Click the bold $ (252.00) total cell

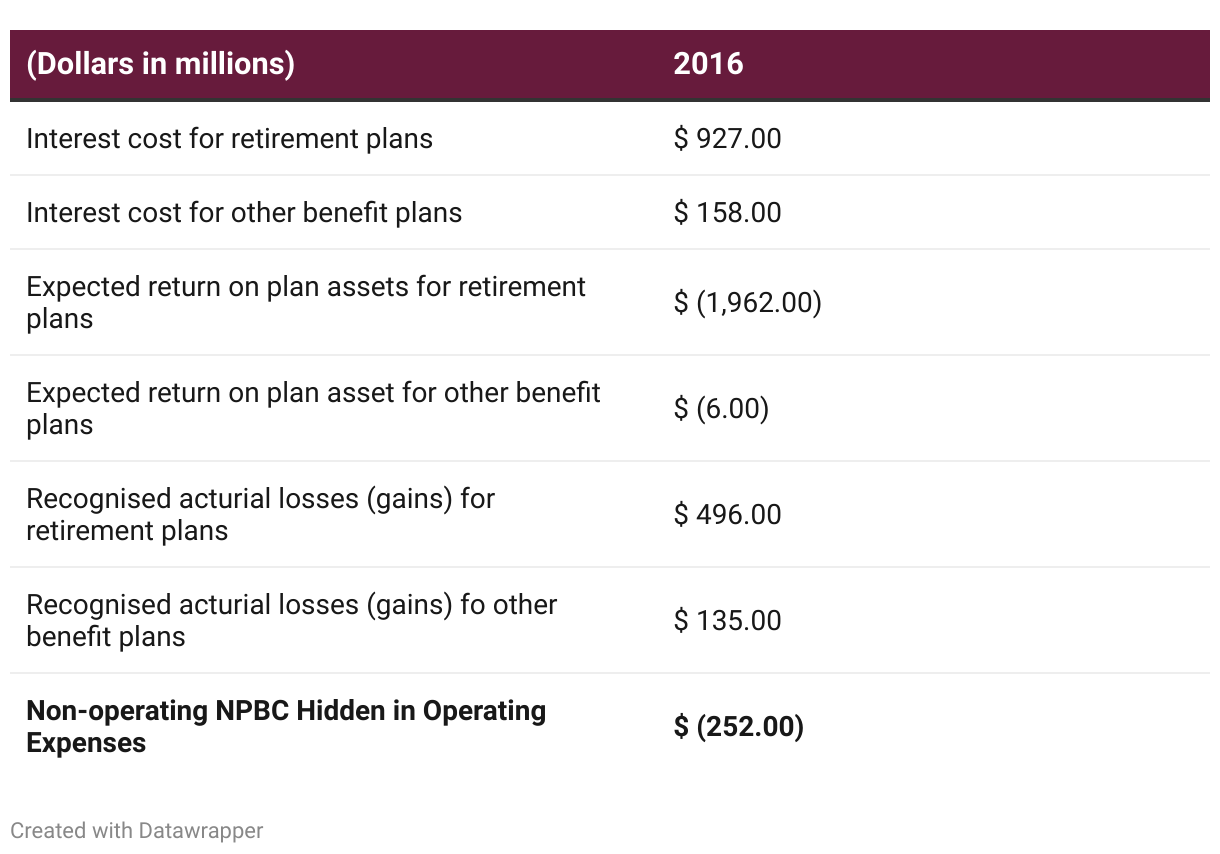click(738, 726)
